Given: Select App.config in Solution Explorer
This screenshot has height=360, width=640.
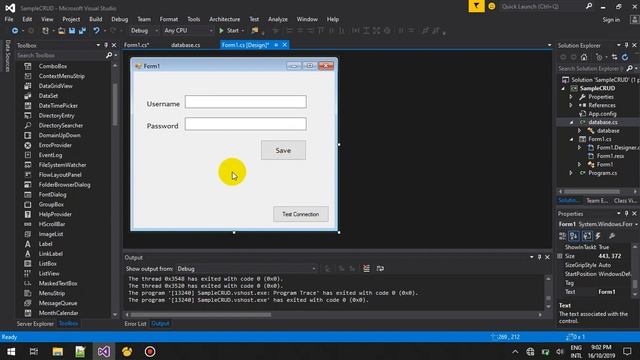Looking at the screenshot, I should (x=602, y=114).
